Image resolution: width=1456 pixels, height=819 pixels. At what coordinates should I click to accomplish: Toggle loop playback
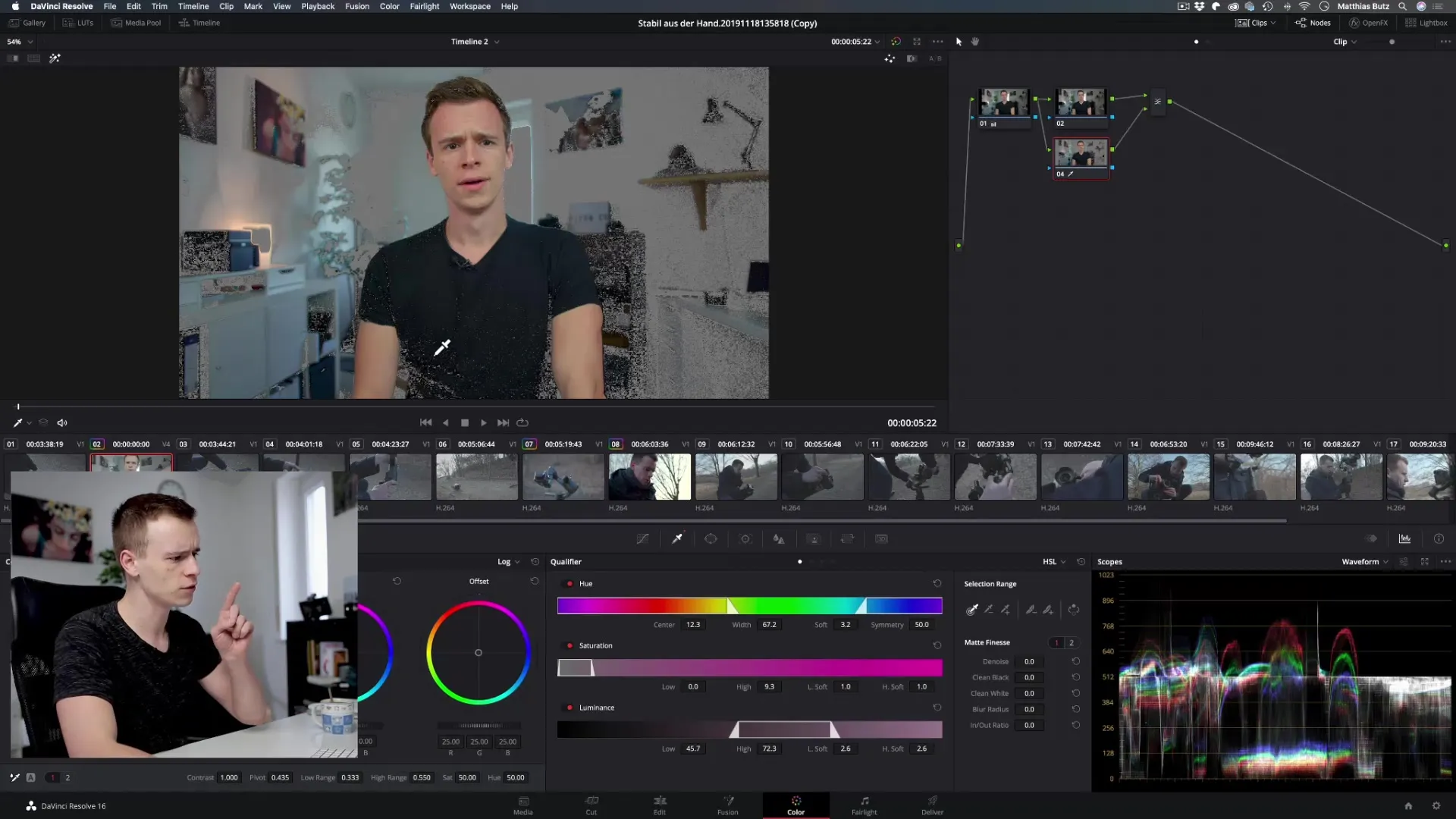[x=522, y=422]
